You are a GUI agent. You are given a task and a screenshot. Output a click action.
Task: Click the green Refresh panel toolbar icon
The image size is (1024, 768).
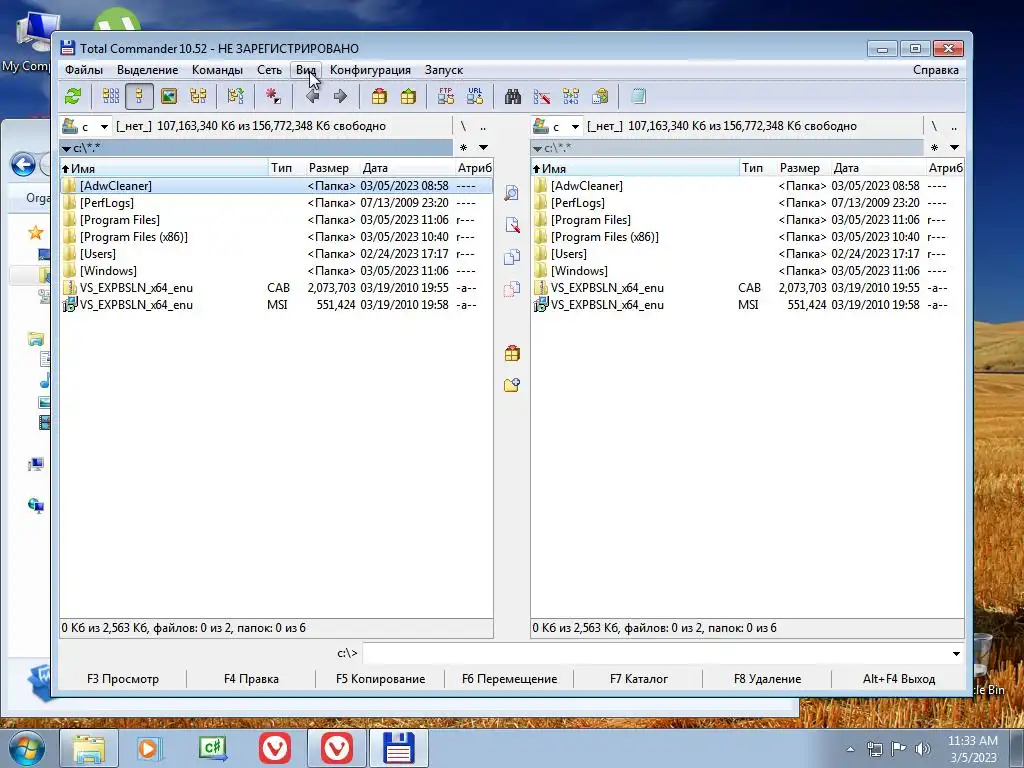pos(73,97)
